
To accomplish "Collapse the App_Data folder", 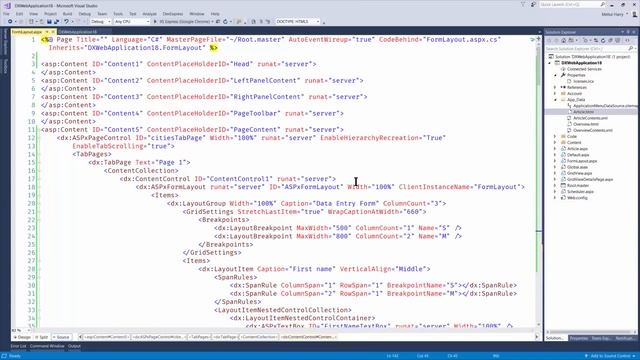I will click(x=555, y=100).
